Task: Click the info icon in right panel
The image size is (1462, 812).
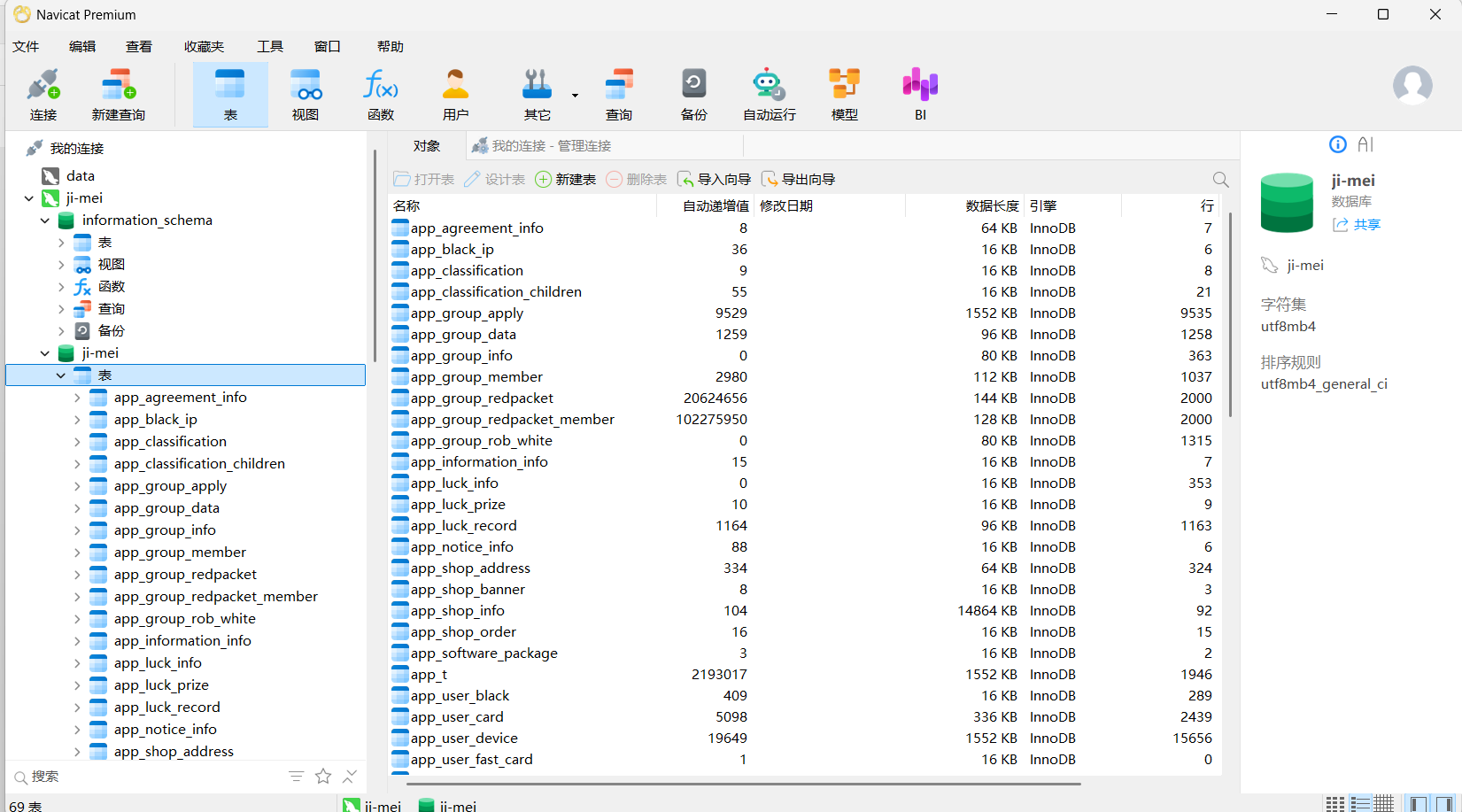Action: (1338, 144)
